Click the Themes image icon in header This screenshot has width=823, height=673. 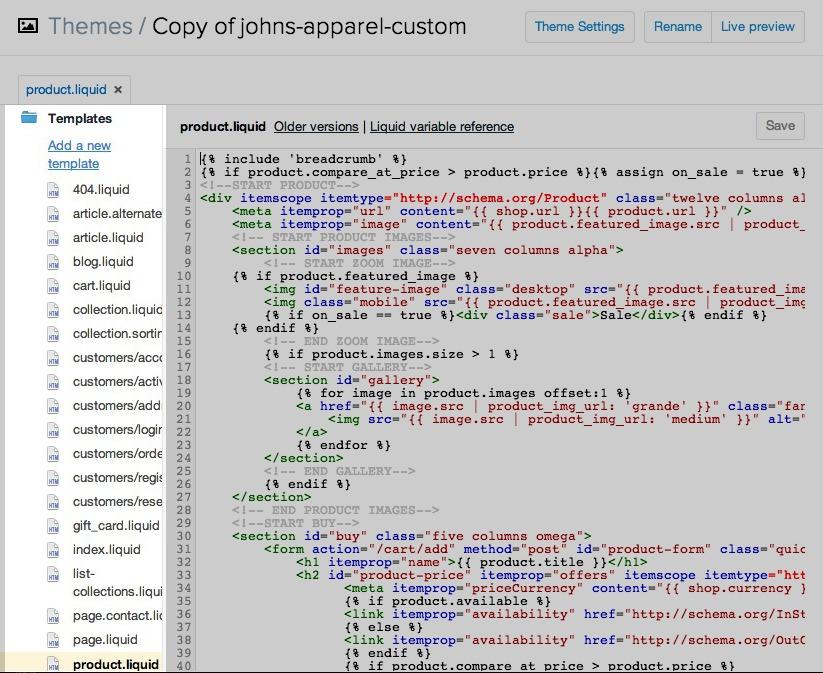point(28,26)
